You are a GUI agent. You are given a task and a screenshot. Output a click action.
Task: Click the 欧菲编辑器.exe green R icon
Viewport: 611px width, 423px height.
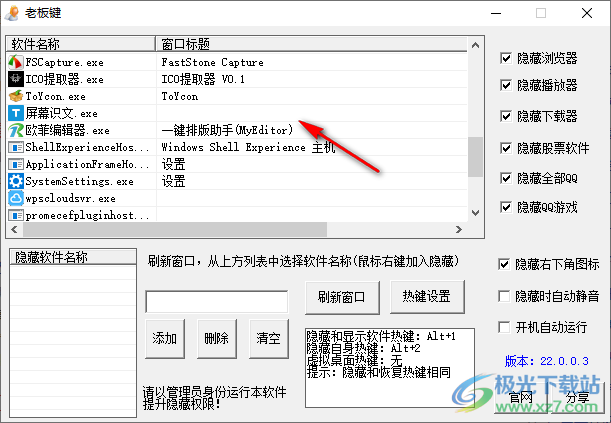(16, 130)
